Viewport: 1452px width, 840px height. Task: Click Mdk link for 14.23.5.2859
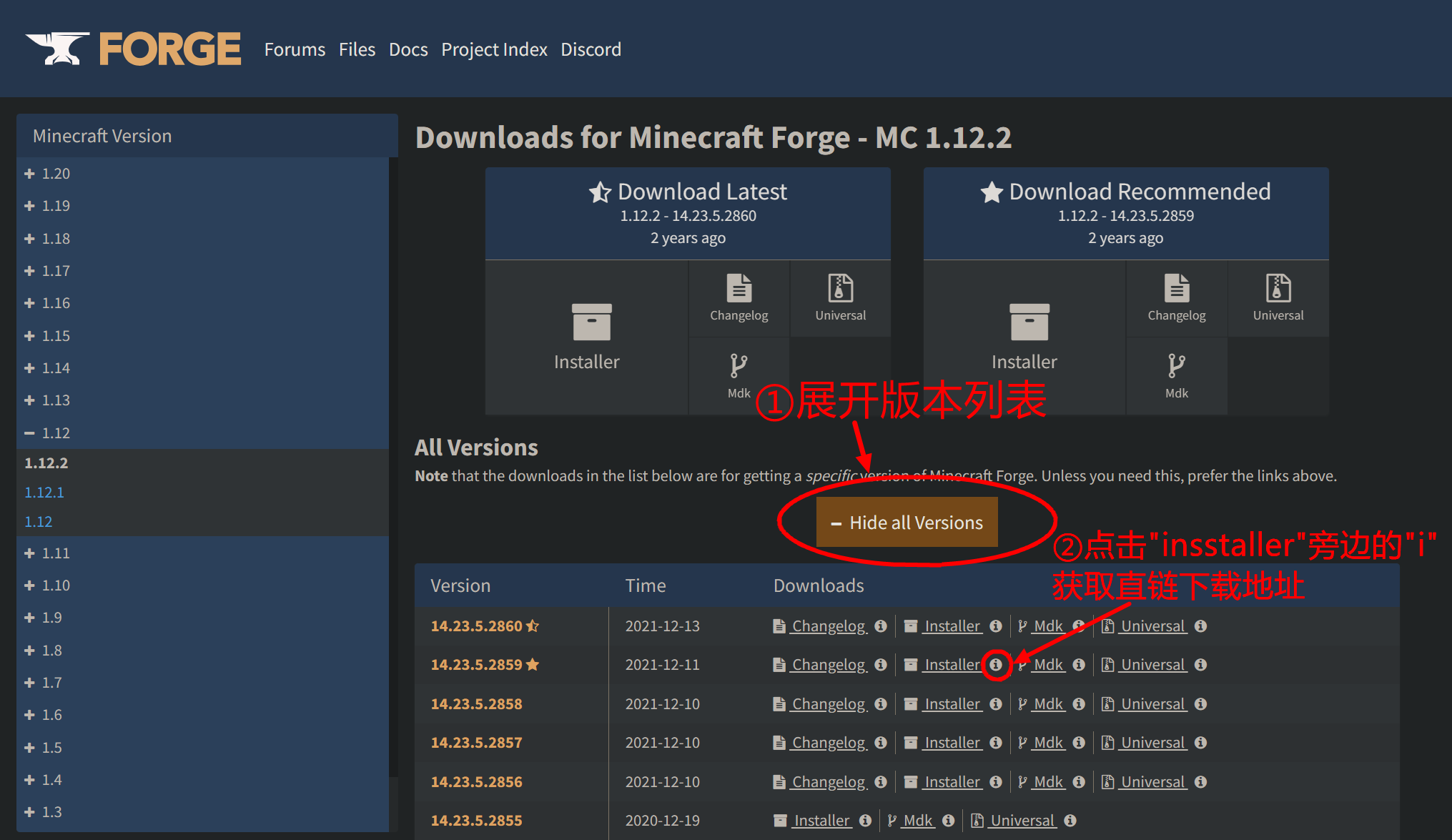click(x=1049, y=665)
